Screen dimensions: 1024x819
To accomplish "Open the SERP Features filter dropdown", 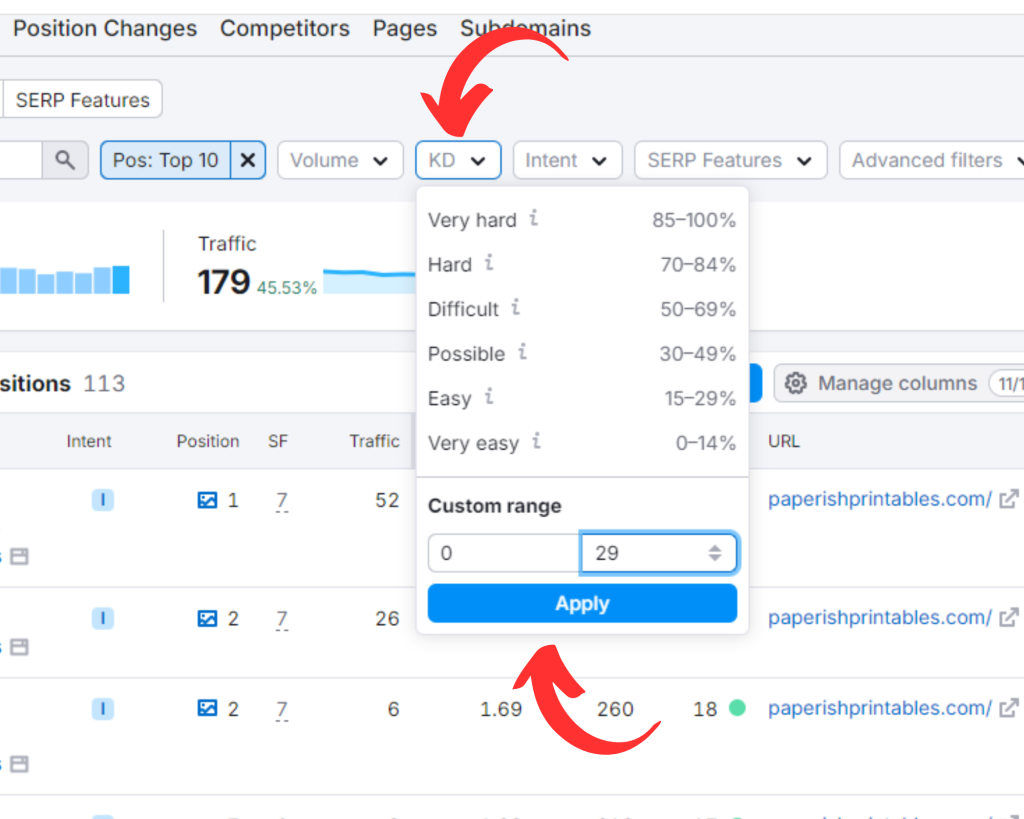I will pyautogui.click(x=730, y=160).
